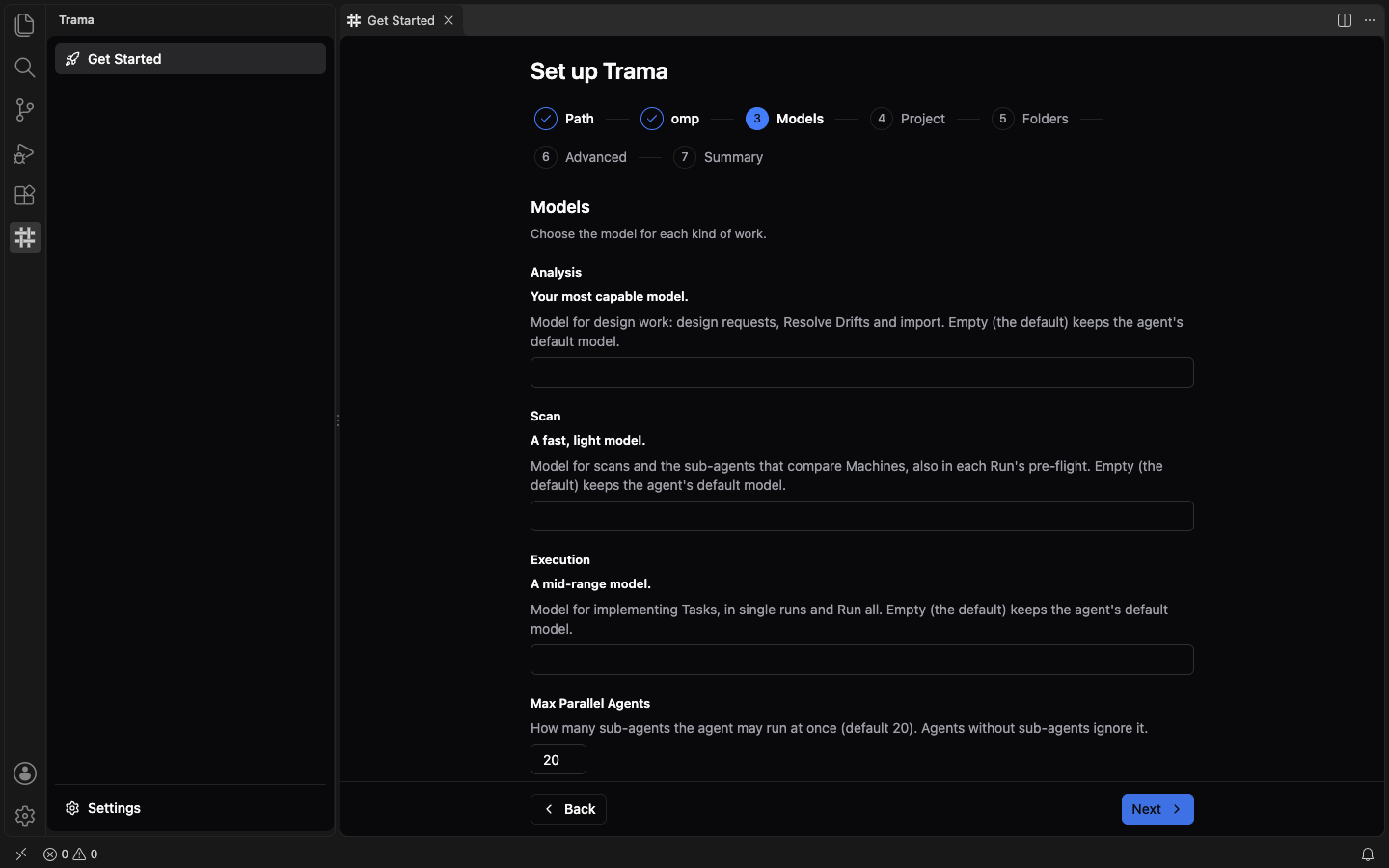Open the Explorer files icon
Screen dimensions: 1389x868
25,24
